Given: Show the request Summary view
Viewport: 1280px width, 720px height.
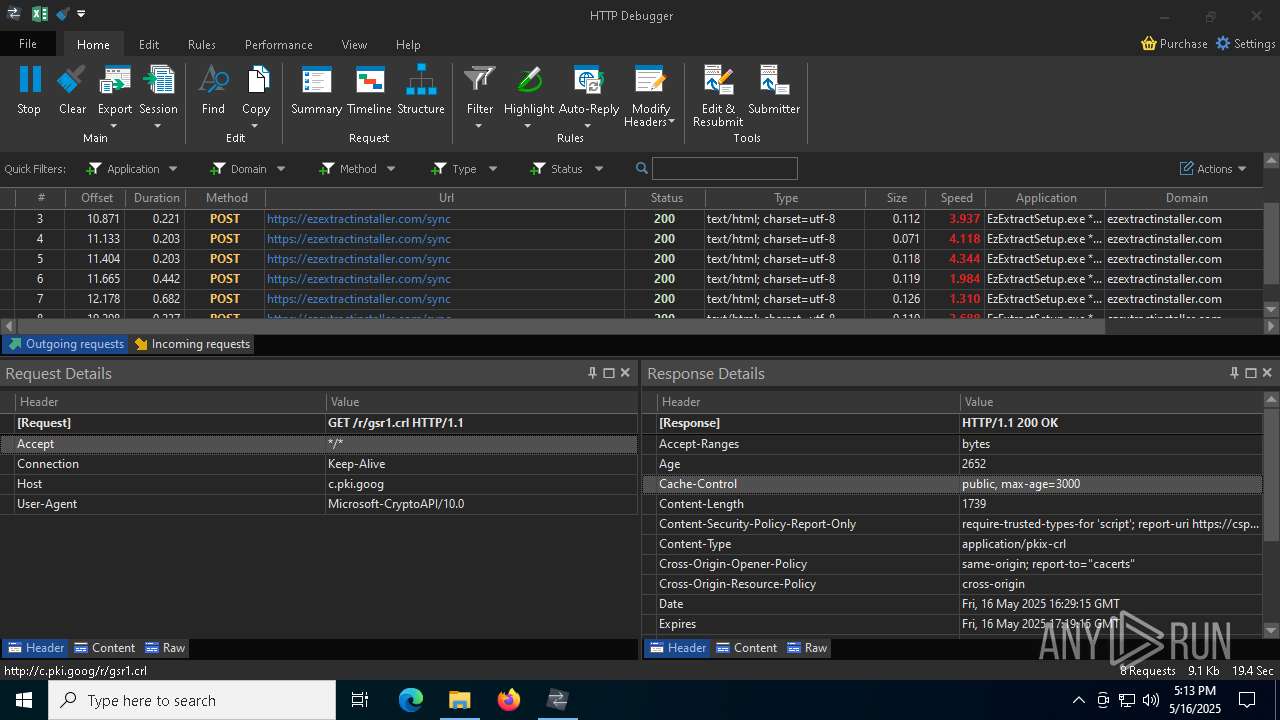Looking at the screenshot, I should click(316, 90).
